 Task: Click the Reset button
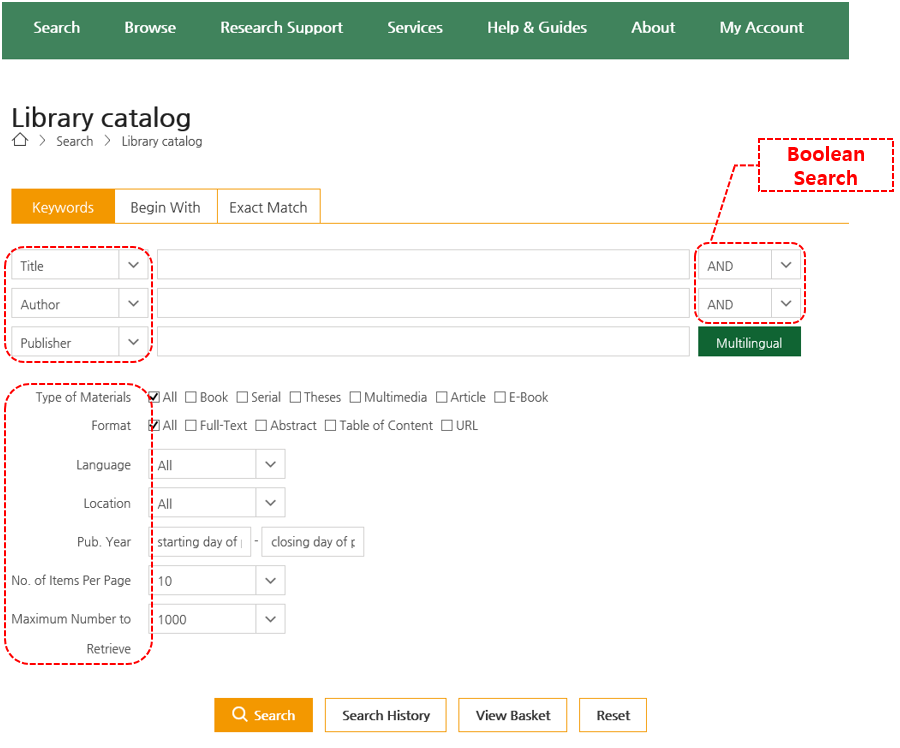[x=613, y=715]
